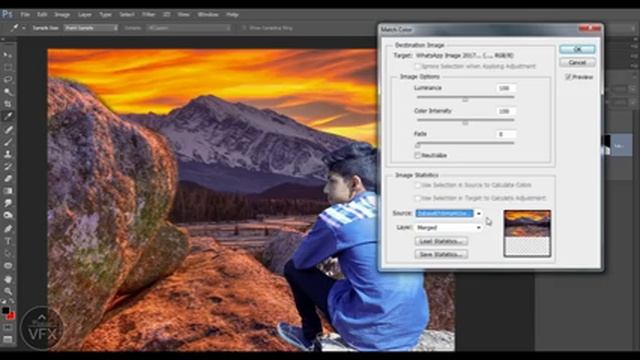Viewport: 640px width, 360px height.
Task: Toggle Quick Mask mode icon
Action: [8, 327]
